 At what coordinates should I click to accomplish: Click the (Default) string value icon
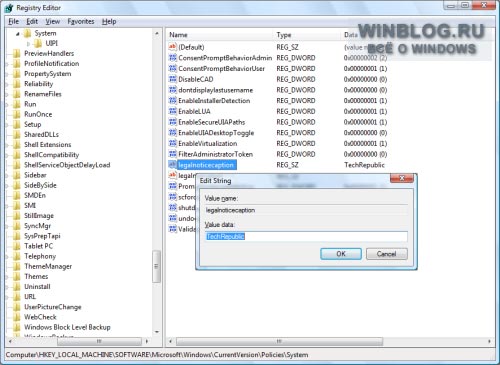point(173,47)
